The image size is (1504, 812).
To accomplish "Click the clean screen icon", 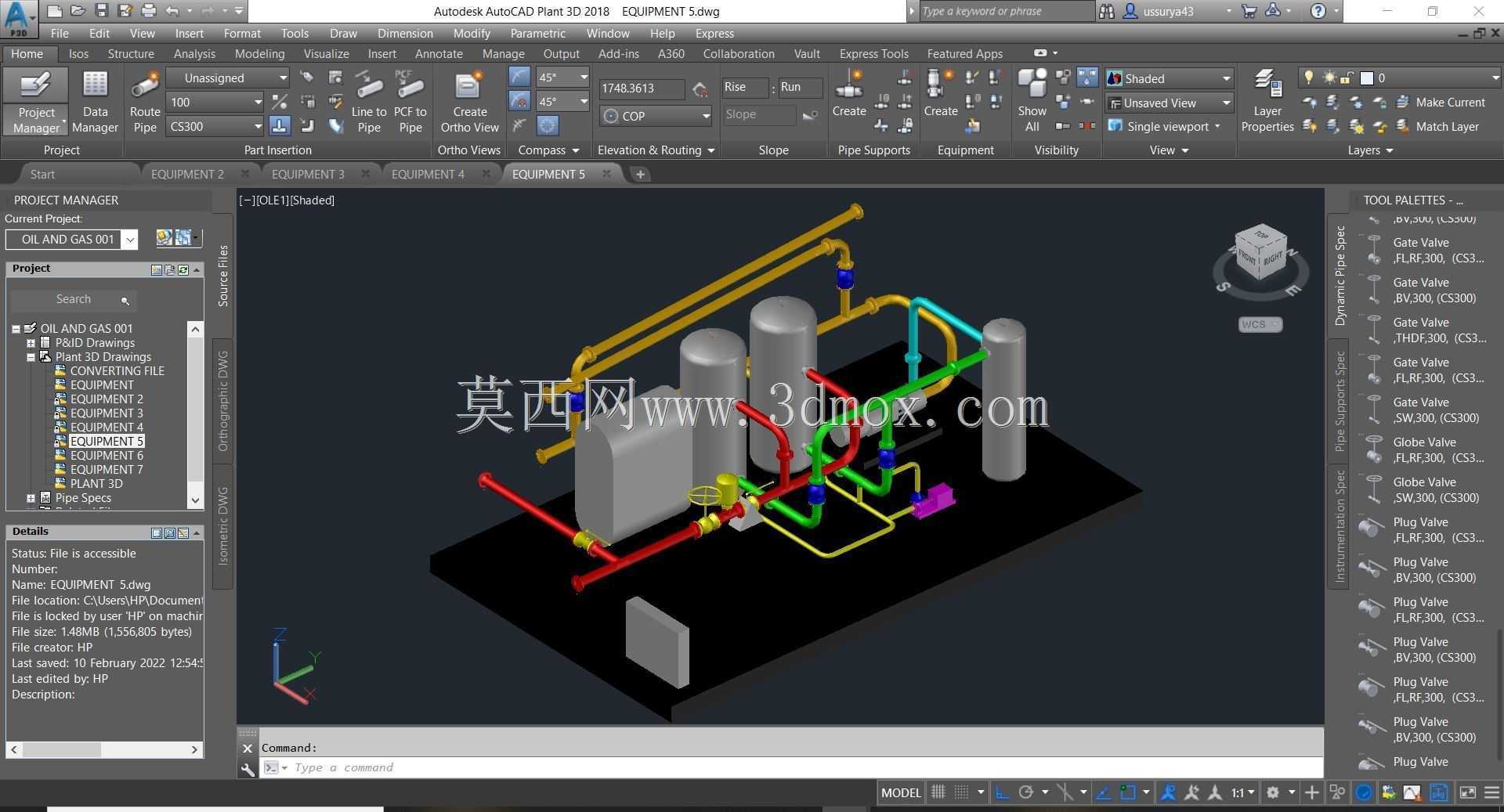I will click(x=1467, y=792).
